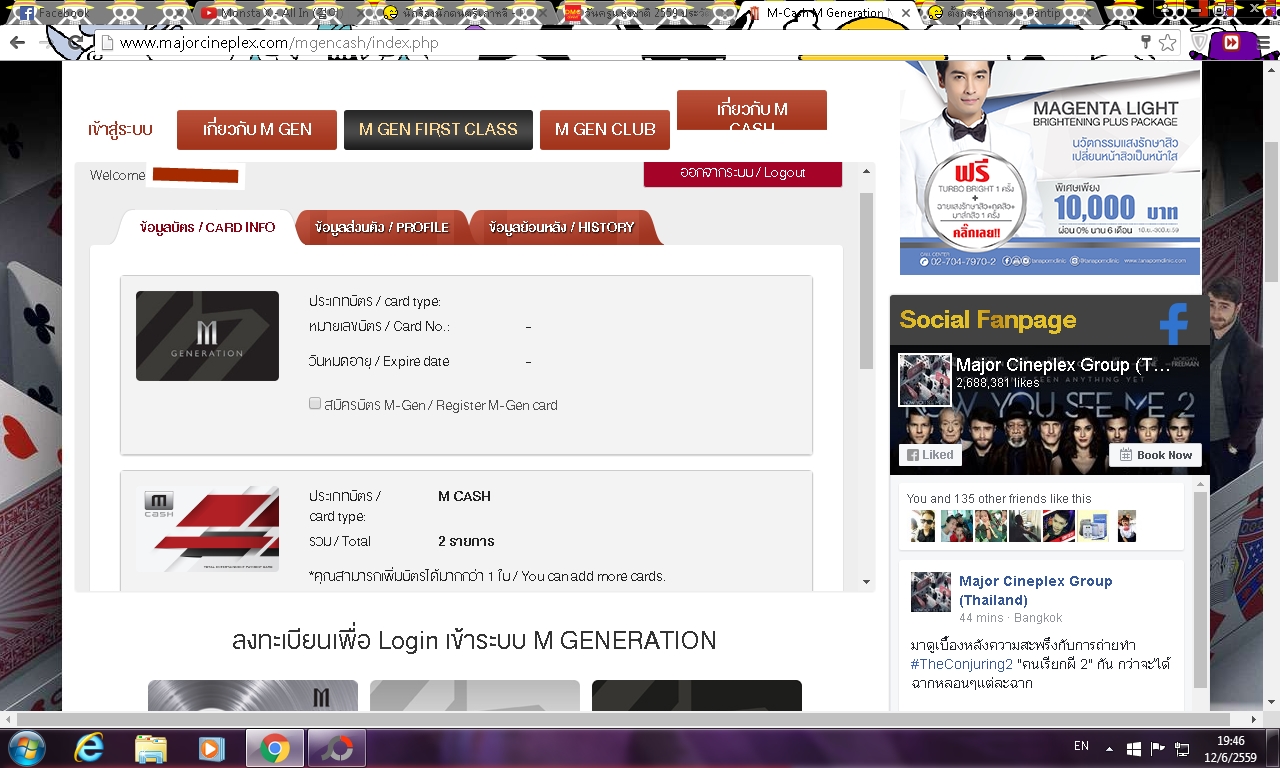Click the Major Cineplex Group page avatar in fanpage header
Viewport: 1280px width, 768px height.
pos(924,379)
